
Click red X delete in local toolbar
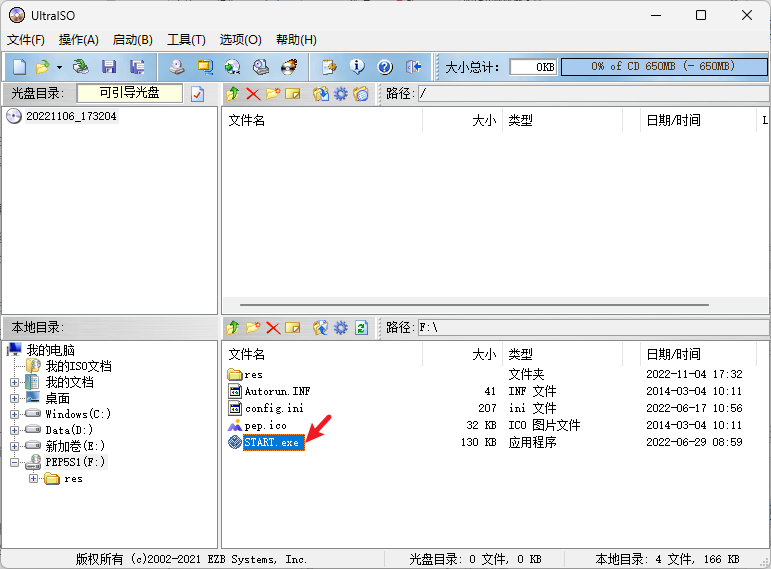[273, 328]
